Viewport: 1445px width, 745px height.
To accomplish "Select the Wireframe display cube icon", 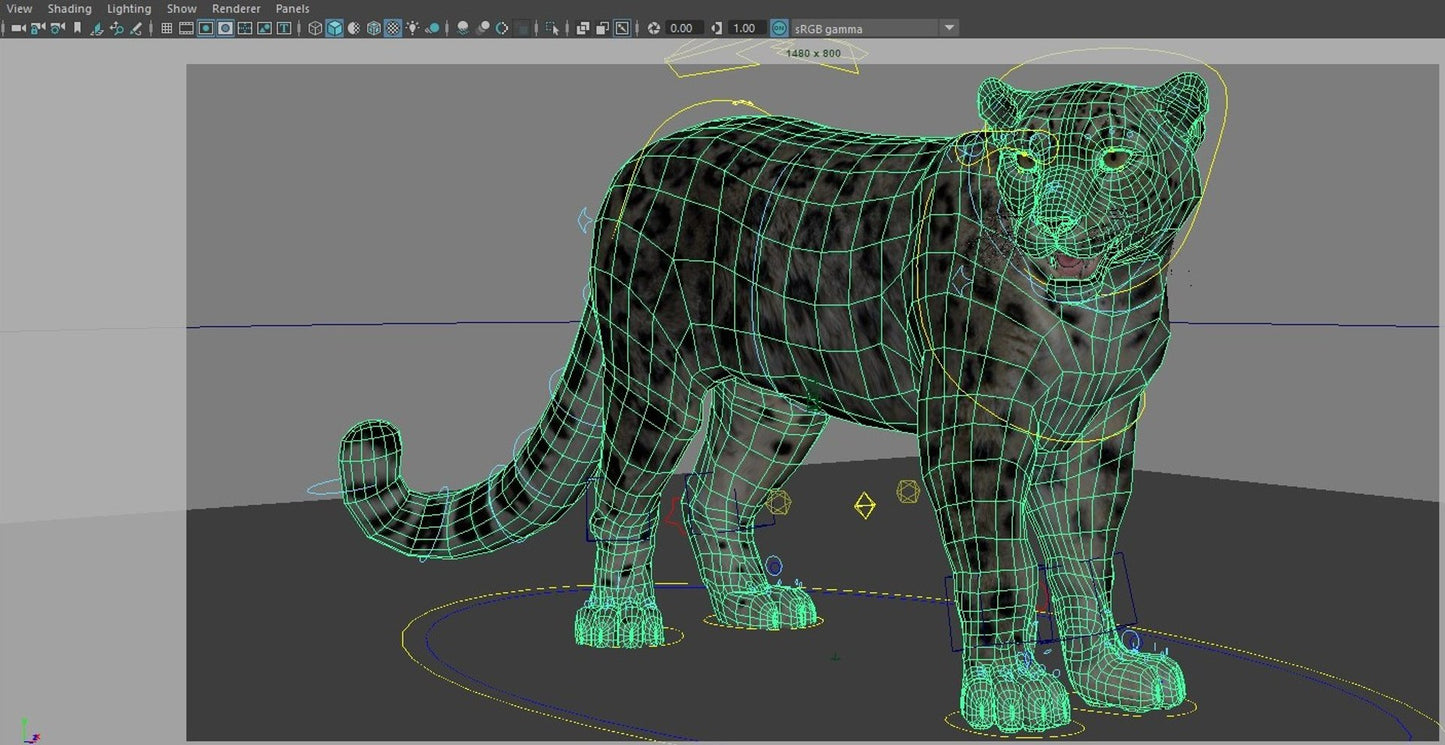I will point(315,28).
